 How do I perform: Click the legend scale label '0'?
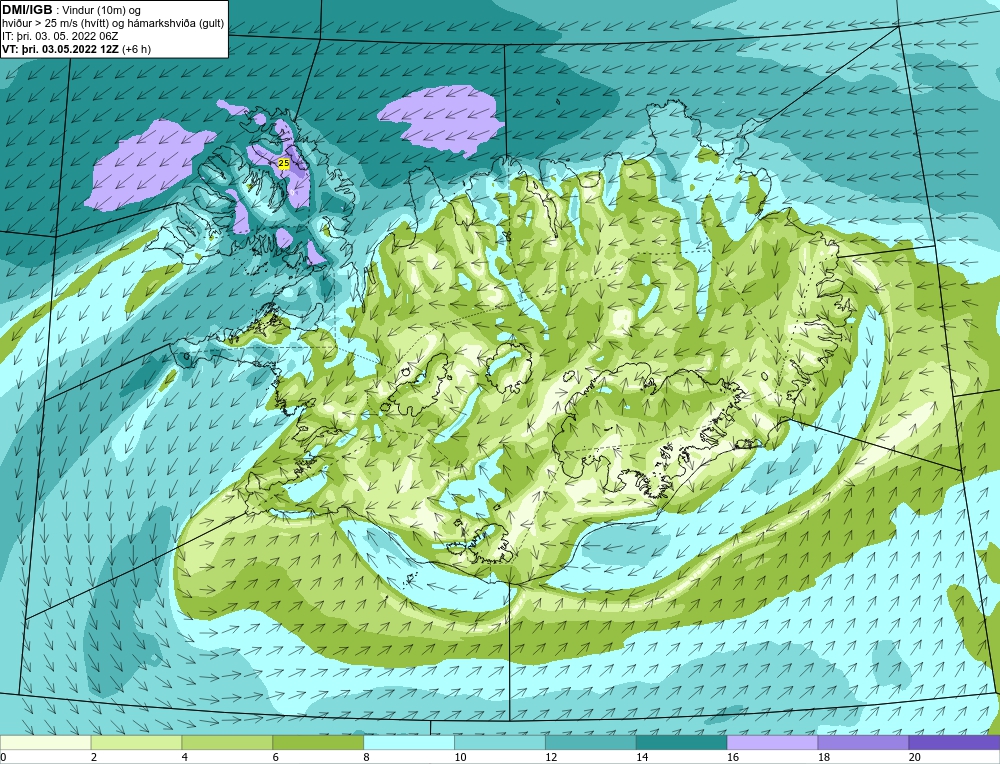(3, 757)
